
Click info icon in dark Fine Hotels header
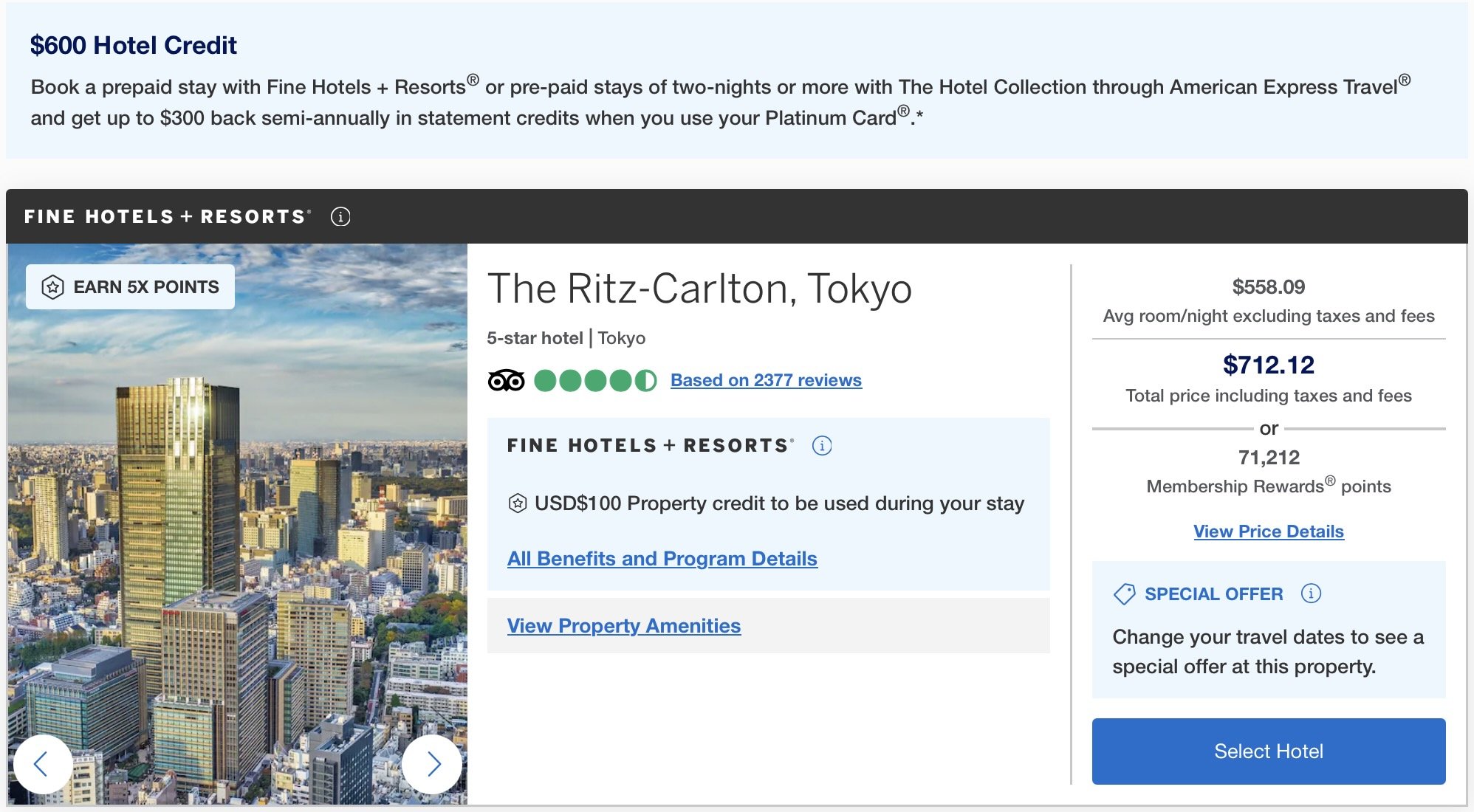[x=340, y=216]
